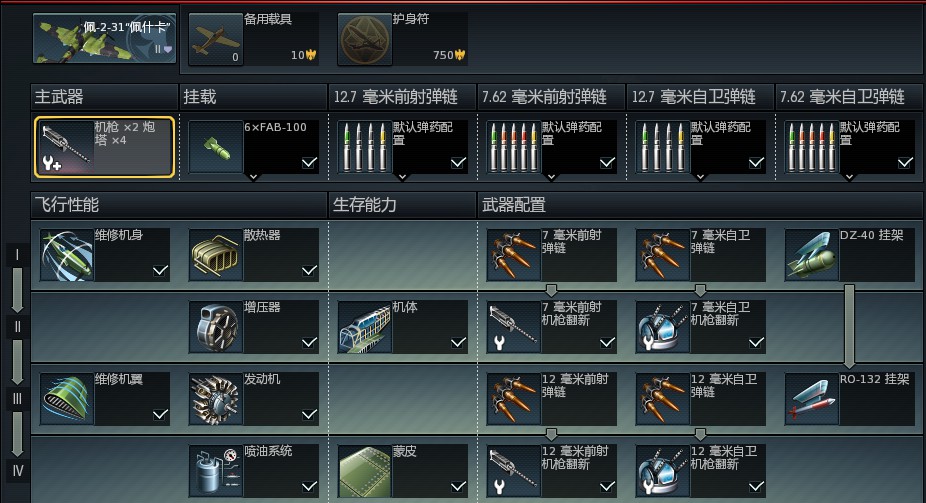Click the RO-132 挂架 rocket icon

[x=811, y=399]
